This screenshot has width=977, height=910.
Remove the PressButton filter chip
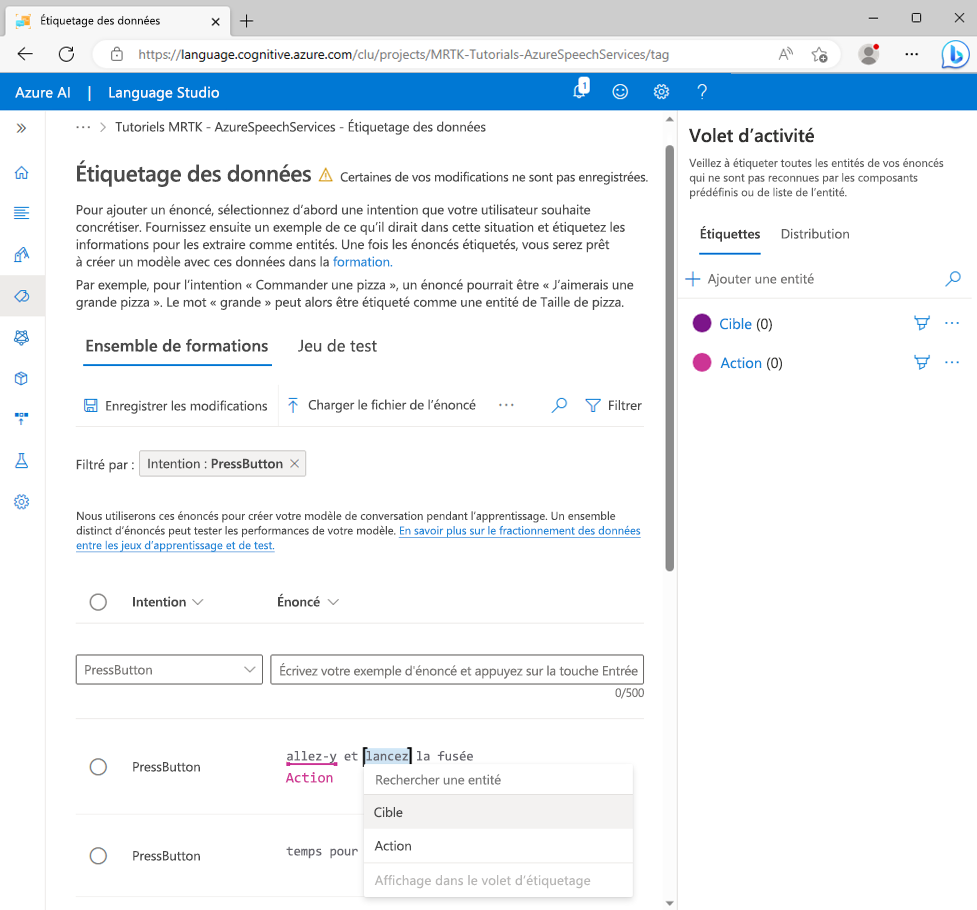(295, 464)
